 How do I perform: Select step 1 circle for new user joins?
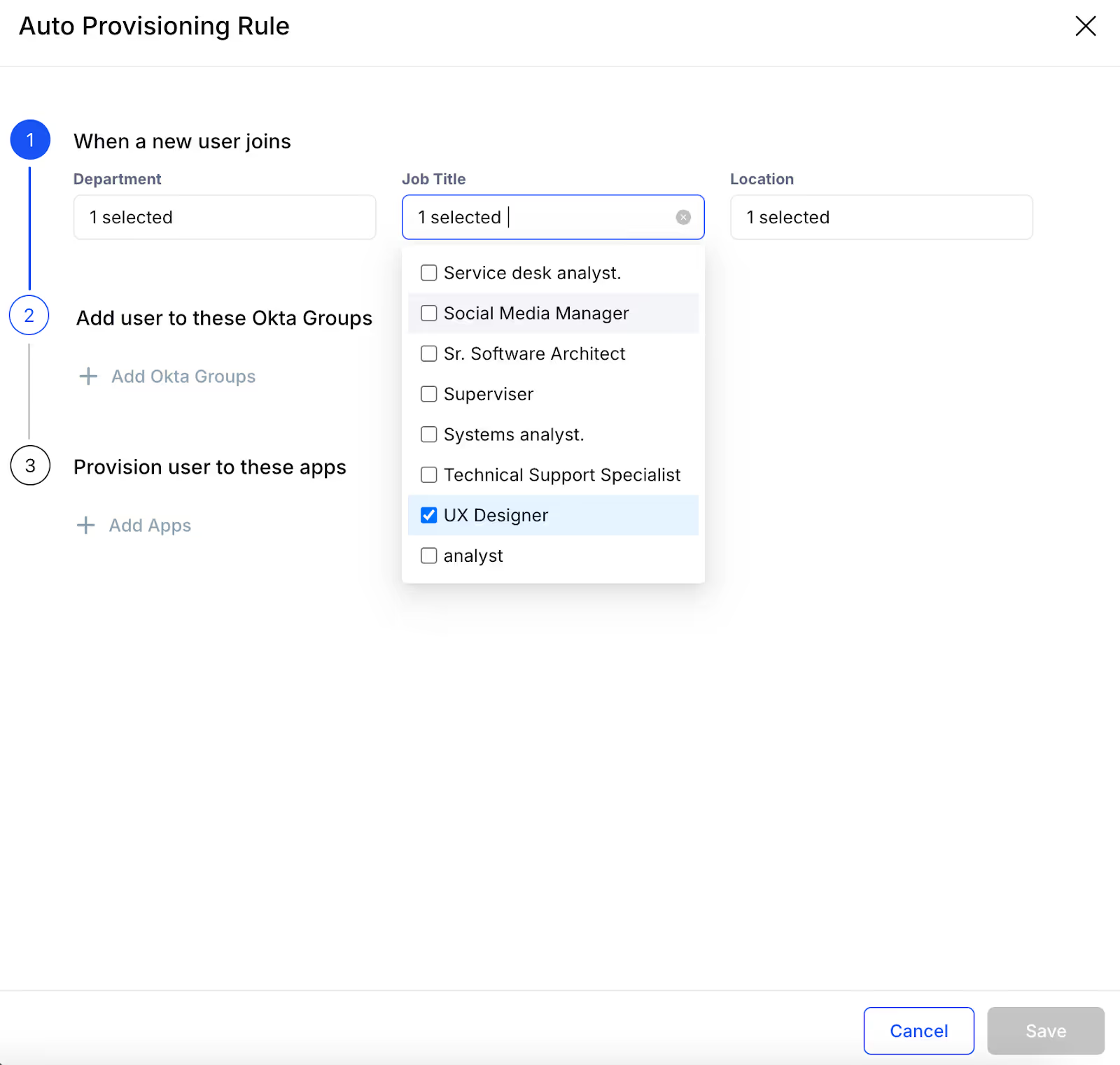click(30, 139)
